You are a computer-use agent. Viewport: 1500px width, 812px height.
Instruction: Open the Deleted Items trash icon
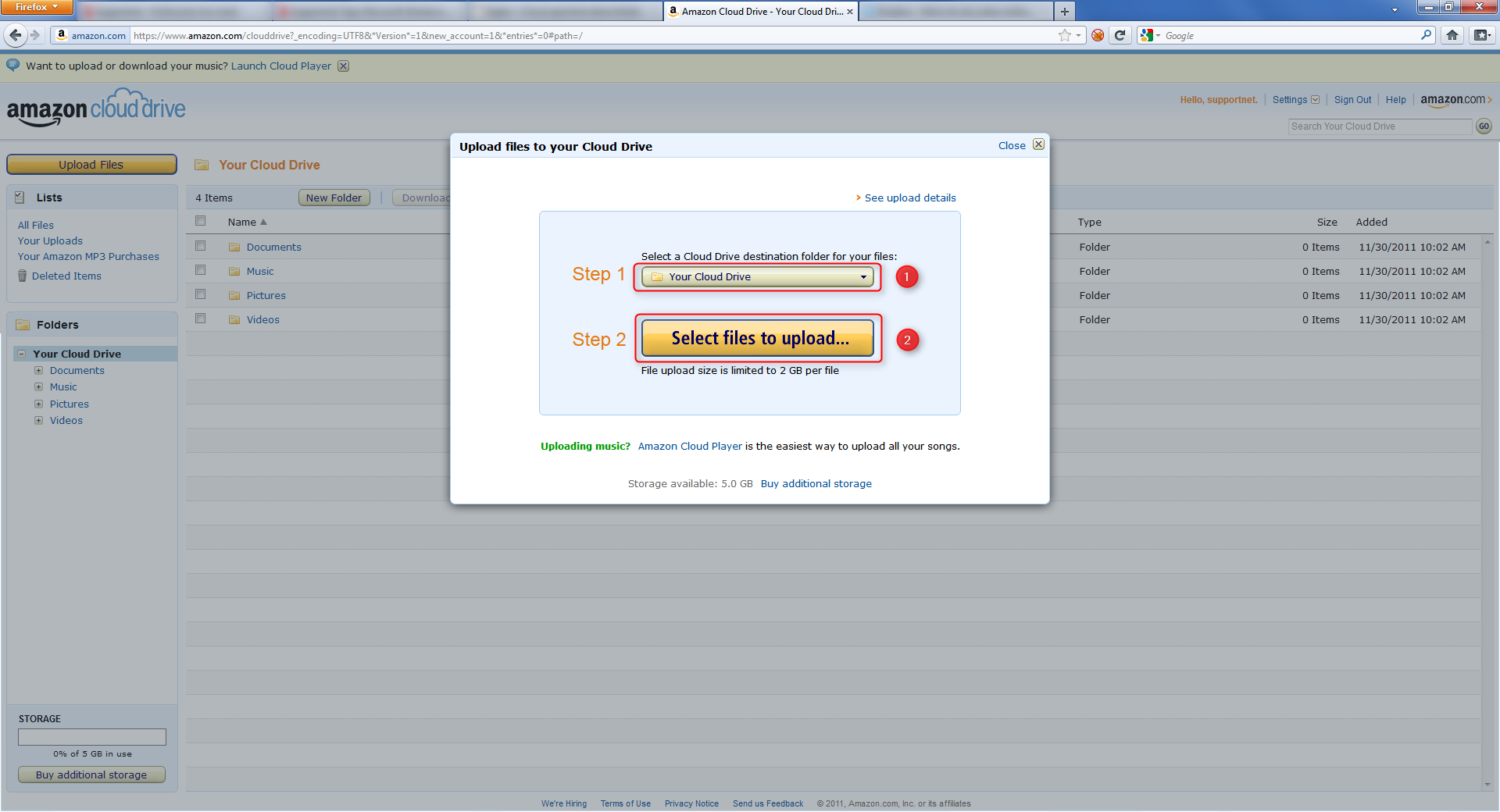point(23,276)
